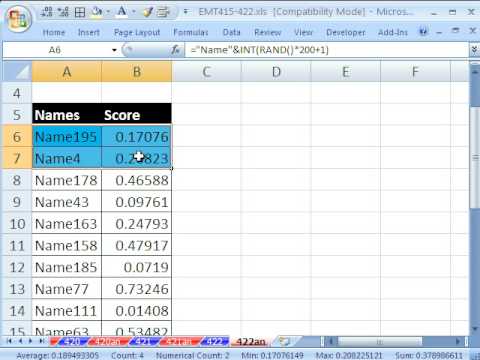
Task: Select cell containing Name185
Action: (x=67, y=267)
